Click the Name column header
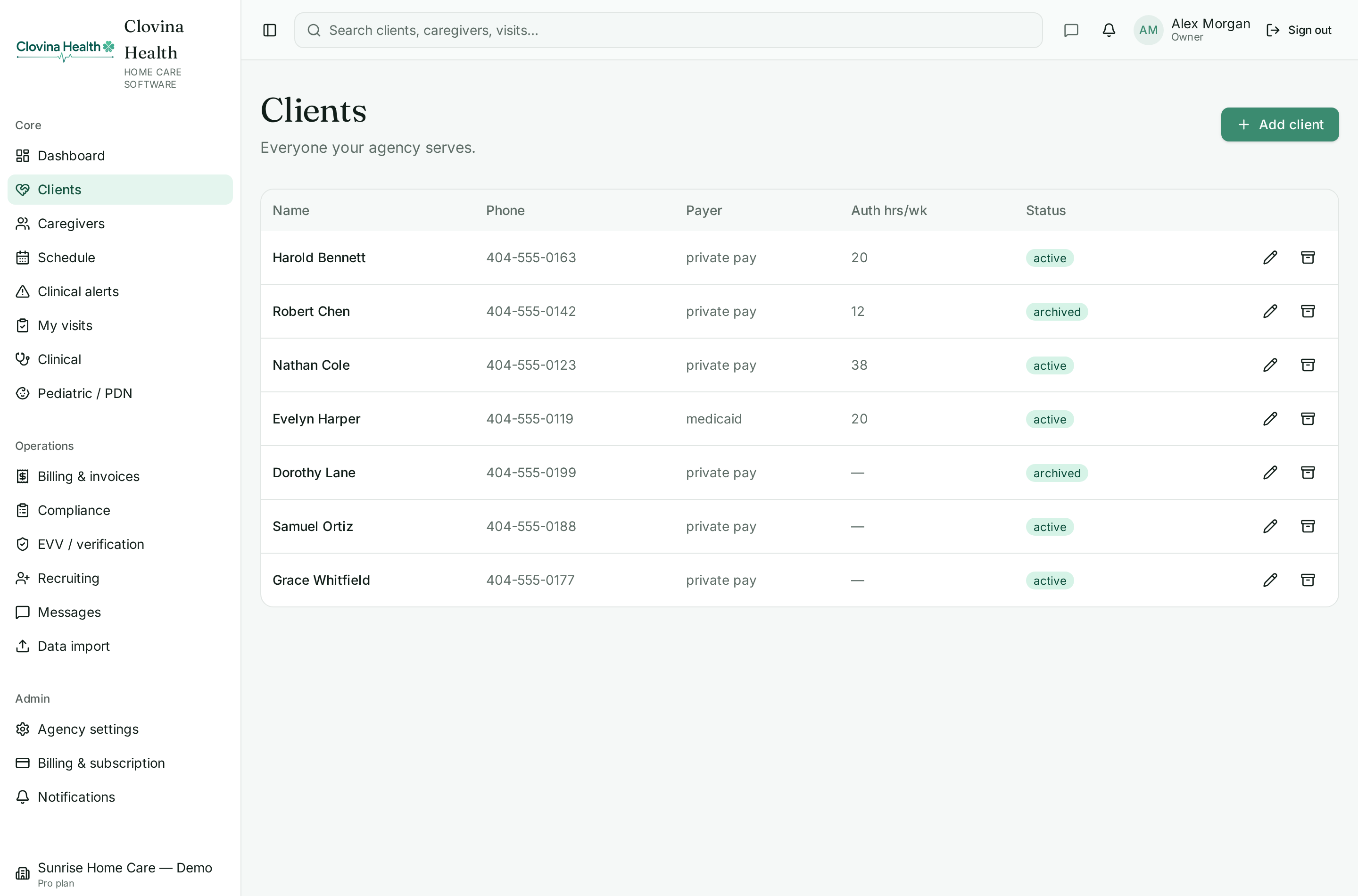The height and width of the screenshot is (896, 1358). 291,211
